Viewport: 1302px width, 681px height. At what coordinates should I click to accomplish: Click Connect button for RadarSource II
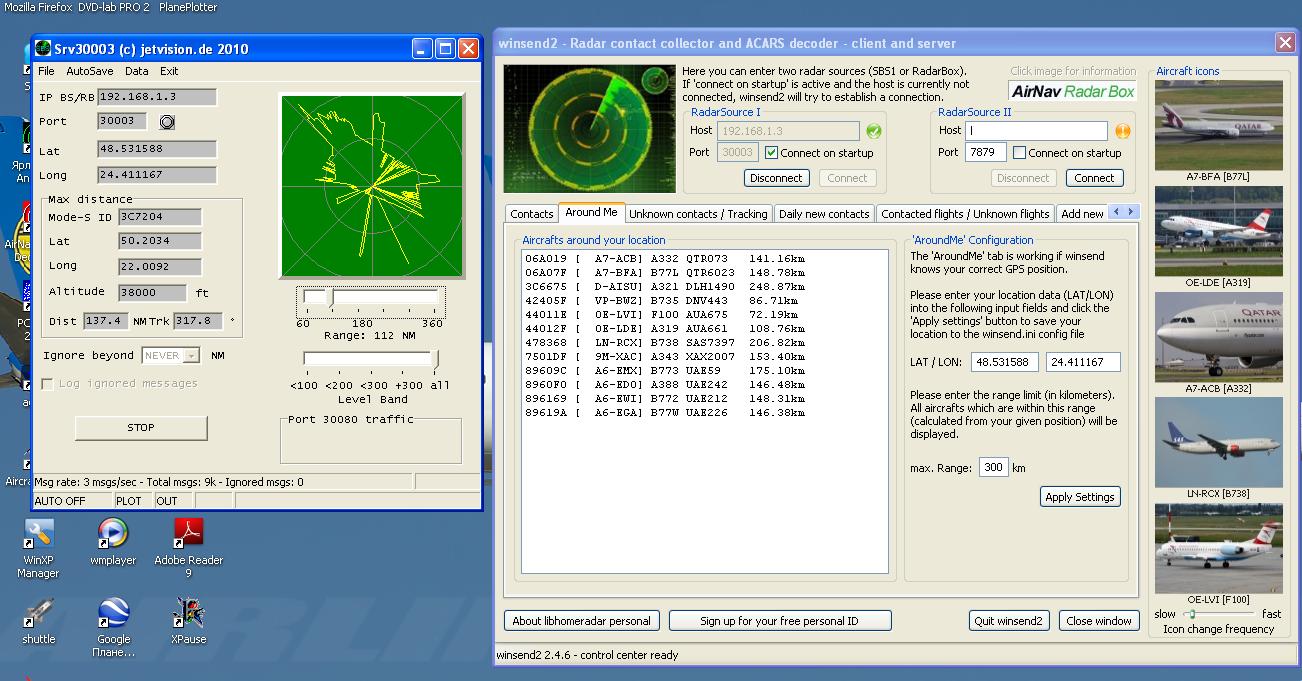pos(1094,178)
